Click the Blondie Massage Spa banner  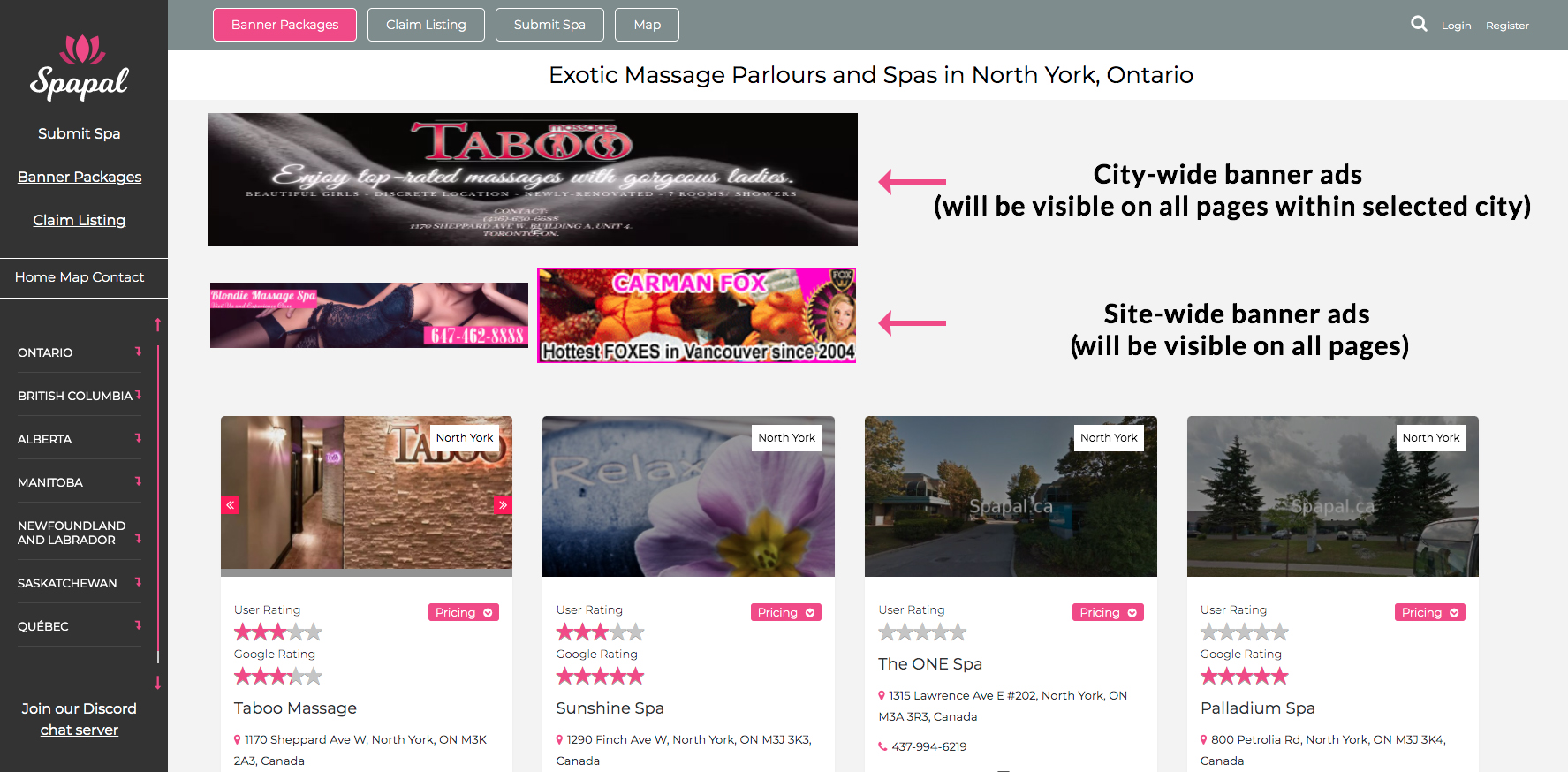tap(369, 315)
